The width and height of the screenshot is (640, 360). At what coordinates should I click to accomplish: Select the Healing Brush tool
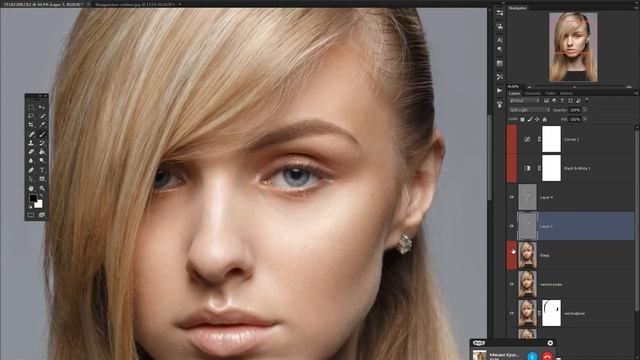pyautogui.click(x=31, y=134)
